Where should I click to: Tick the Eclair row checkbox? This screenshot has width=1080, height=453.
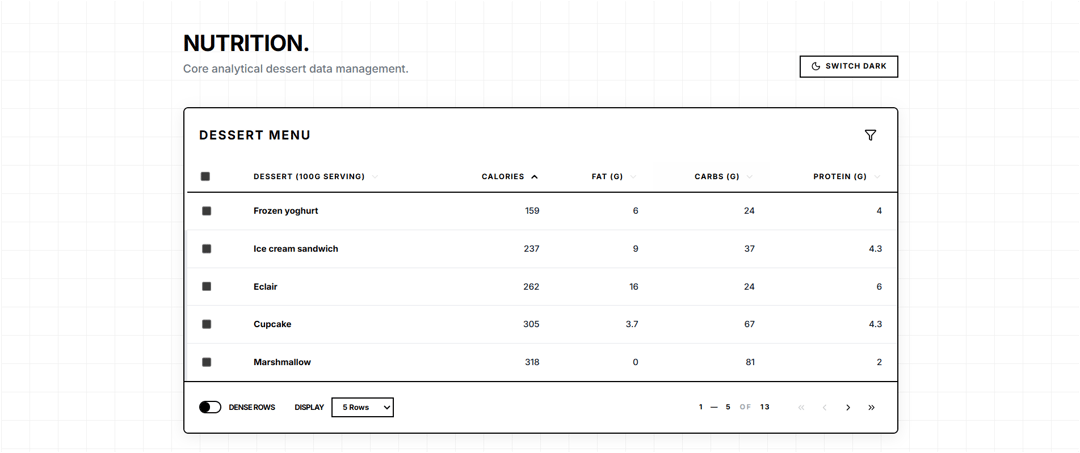point(207,287)
